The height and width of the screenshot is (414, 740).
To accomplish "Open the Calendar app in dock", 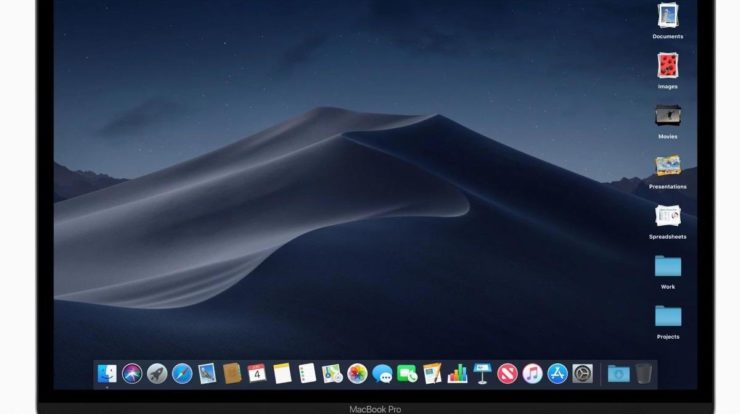I will [x=257, y=374].
